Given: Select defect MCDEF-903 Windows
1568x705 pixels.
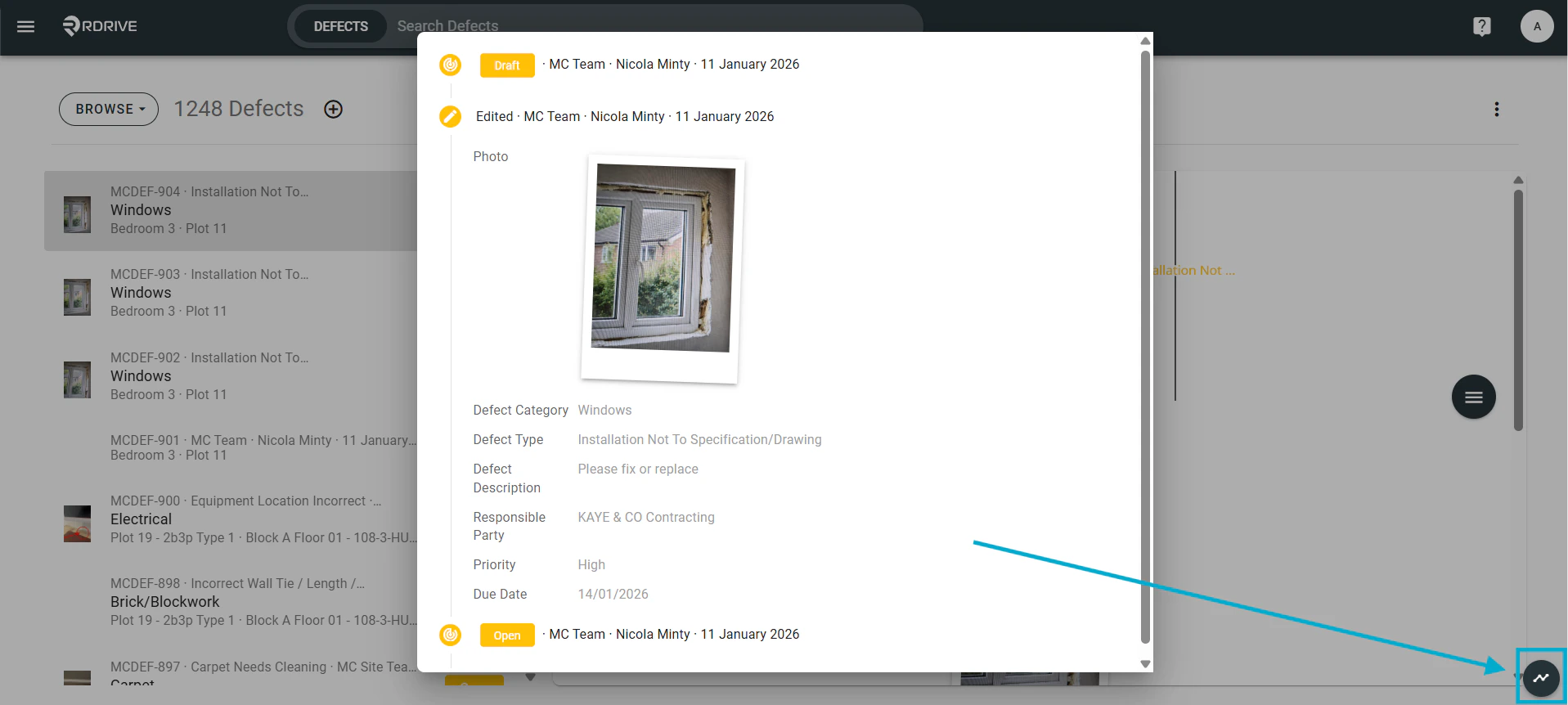Looking at the screenshot, I should (231, 293).
